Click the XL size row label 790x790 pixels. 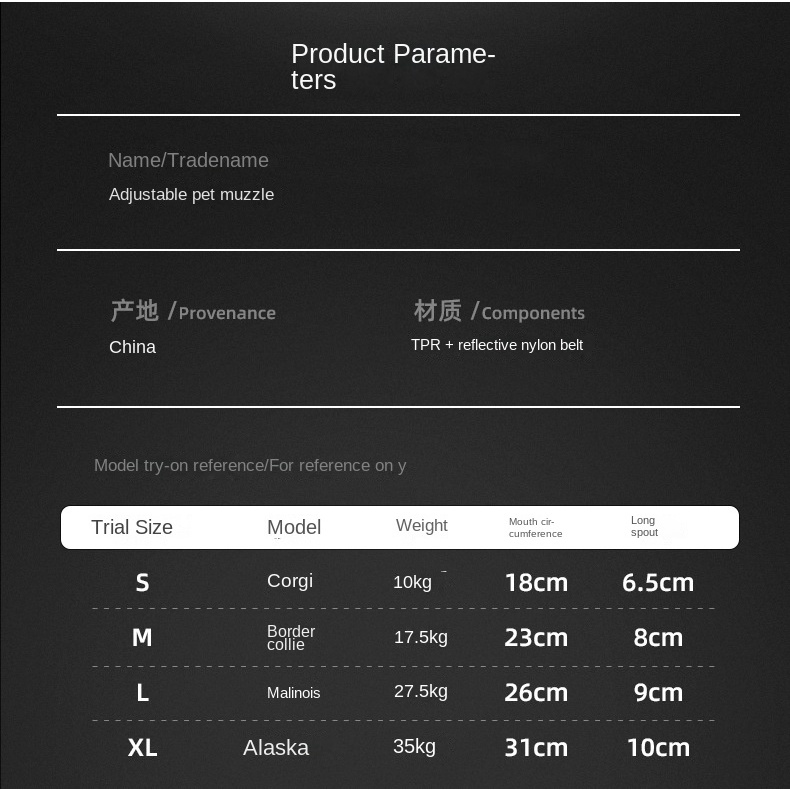click(x=143, y=748)
